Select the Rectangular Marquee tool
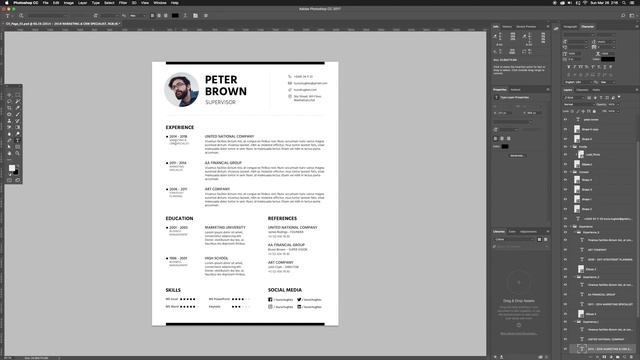 [x=18, y=95]
